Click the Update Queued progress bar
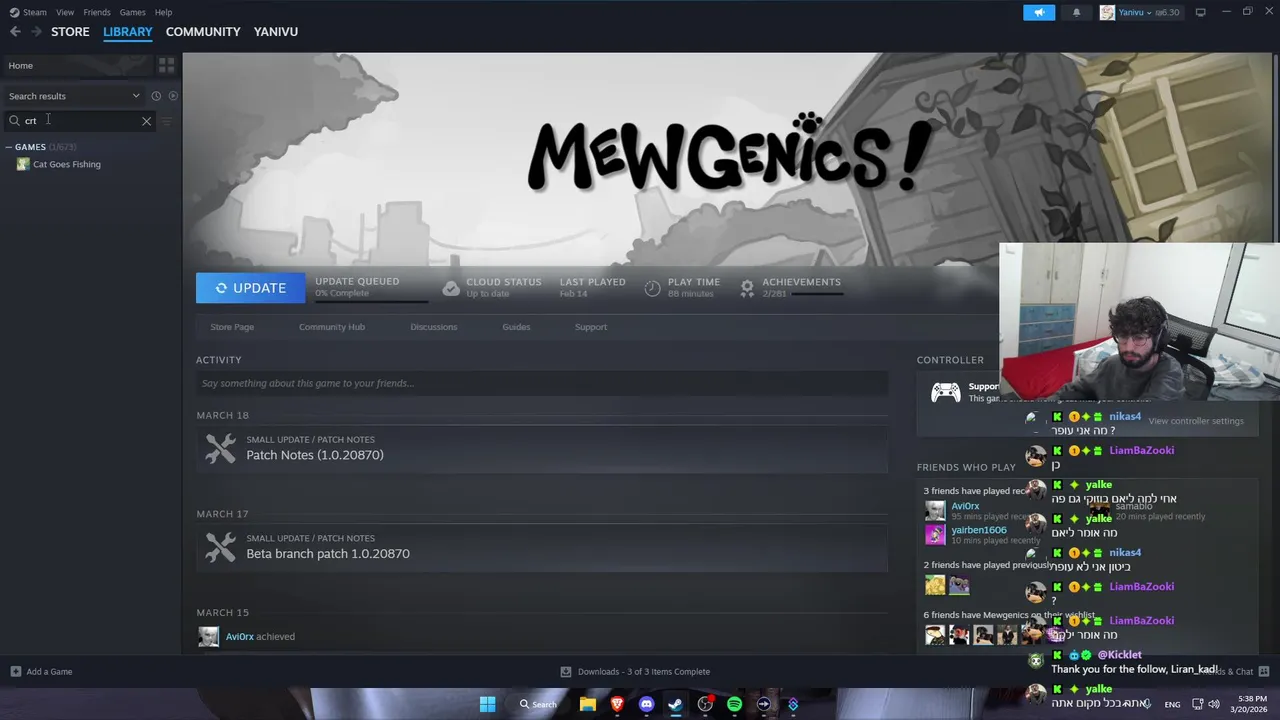 (x=372, y=301)
